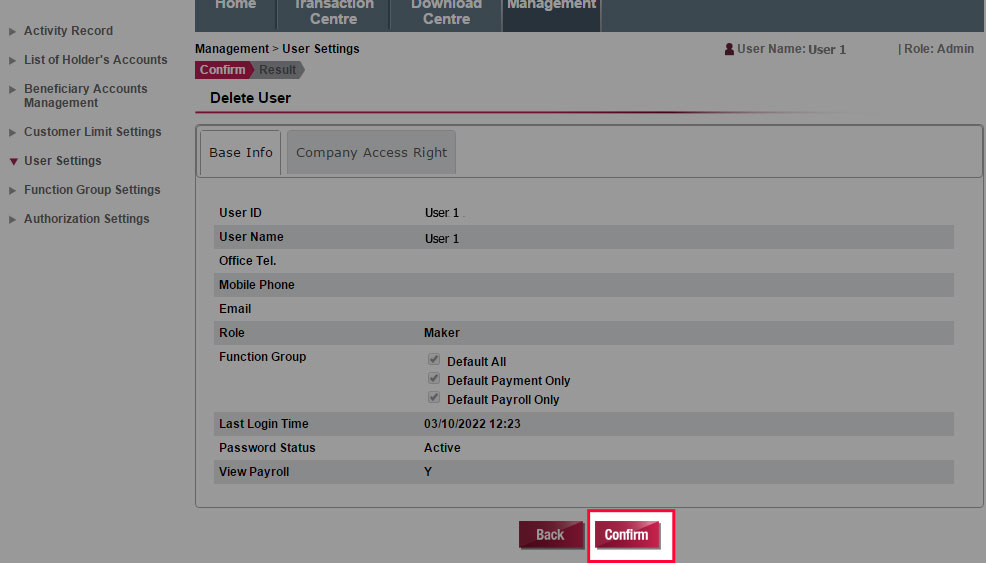The width and height of the screenshot is (986, 563).
Task: Collapse the User Settings red arrow
Action: (13, 162)
